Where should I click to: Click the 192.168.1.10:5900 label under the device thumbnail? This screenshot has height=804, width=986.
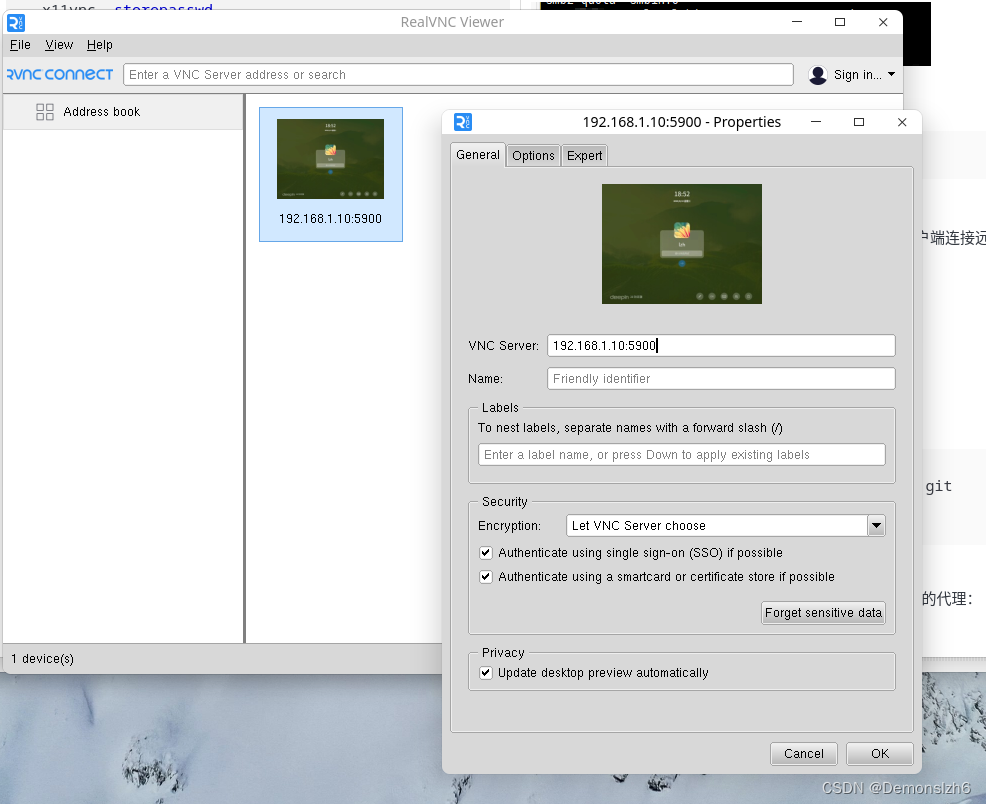pyautogui.click(x=330, y=219)
